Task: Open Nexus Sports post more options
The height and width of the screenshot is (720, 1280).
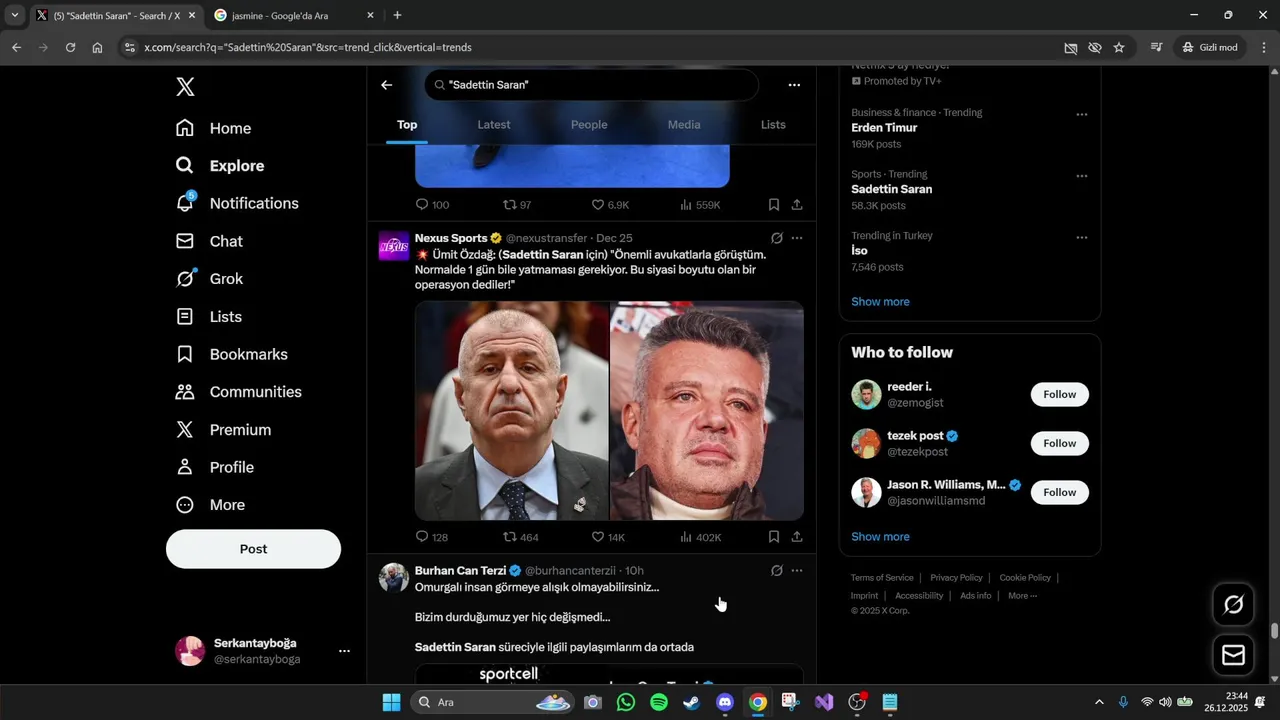Action: point(797,238)
